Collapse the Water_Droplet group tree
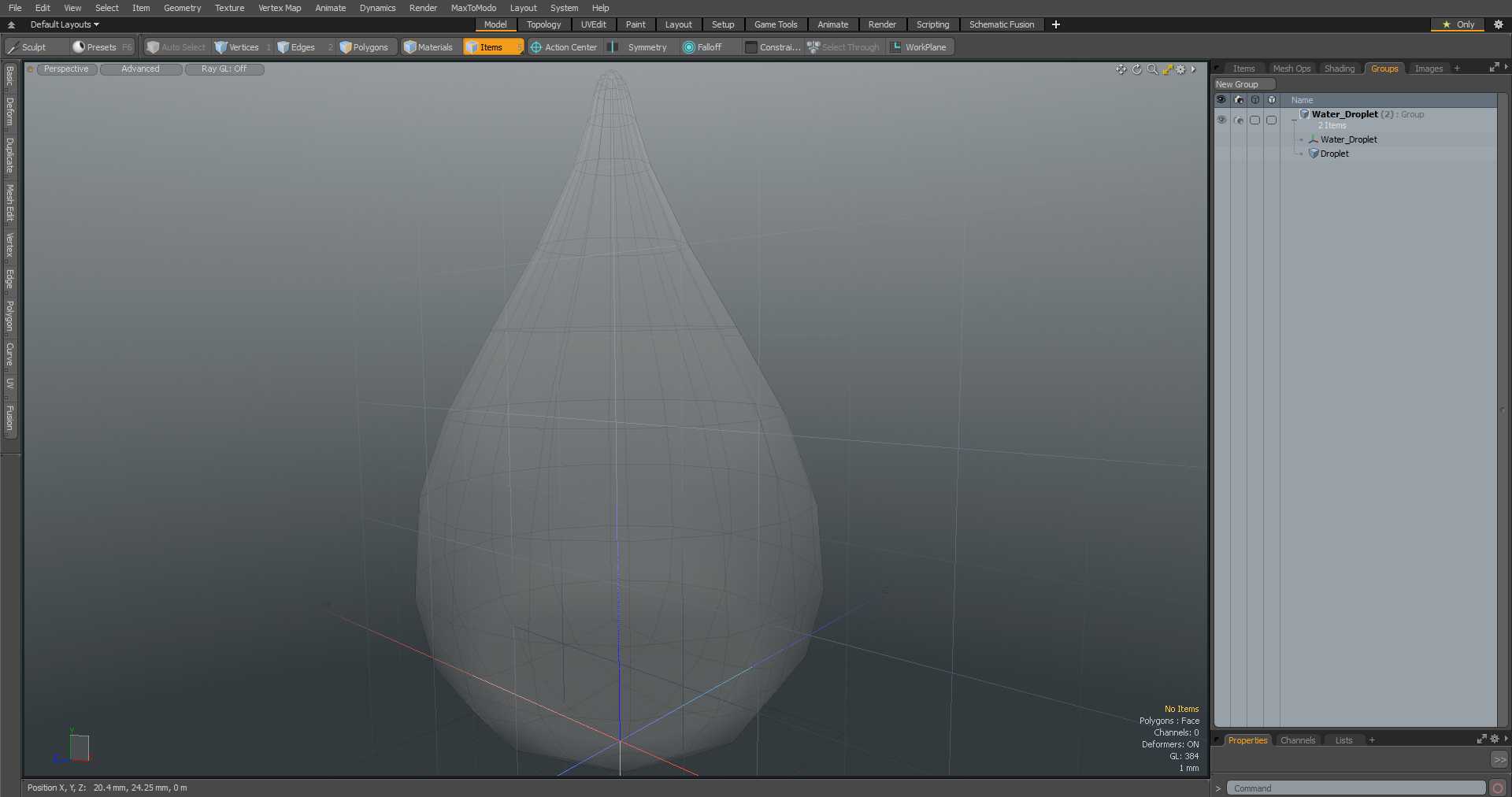 click(x=1294, y=120)
